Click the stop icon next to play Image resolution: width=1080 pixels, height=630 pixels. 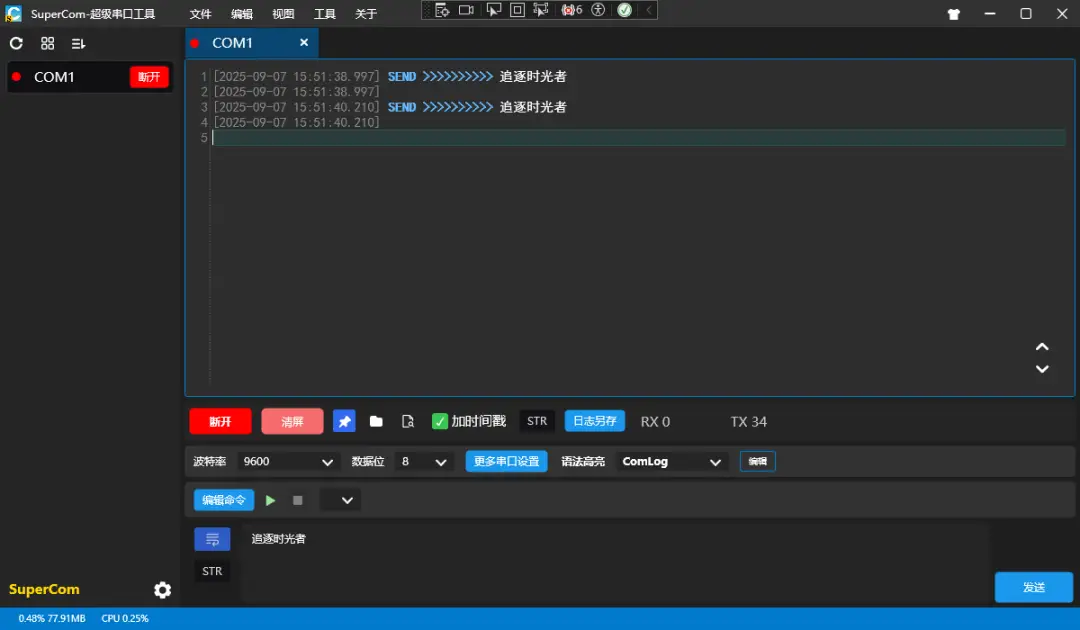[297, 499]
